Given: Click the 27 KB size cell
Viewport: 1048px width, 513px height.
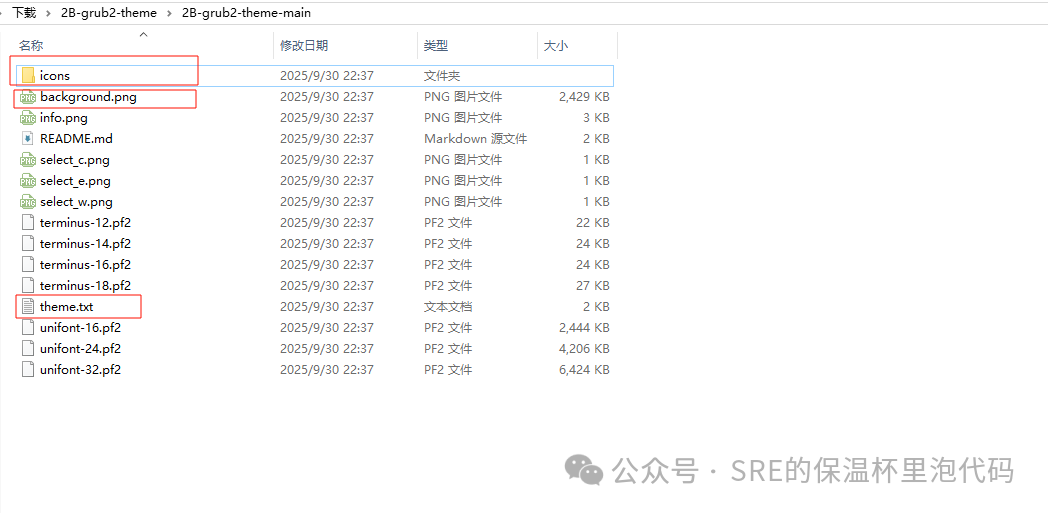Looking at the screenshot, I should tap(593, 286).
